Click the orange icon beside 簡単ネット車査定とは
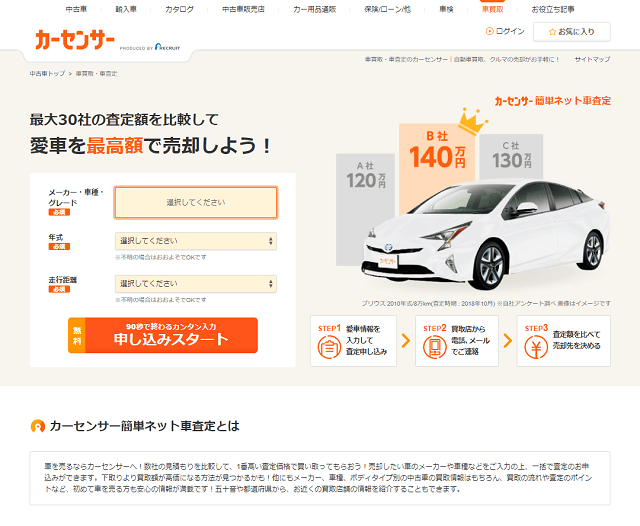 [38, 426]
